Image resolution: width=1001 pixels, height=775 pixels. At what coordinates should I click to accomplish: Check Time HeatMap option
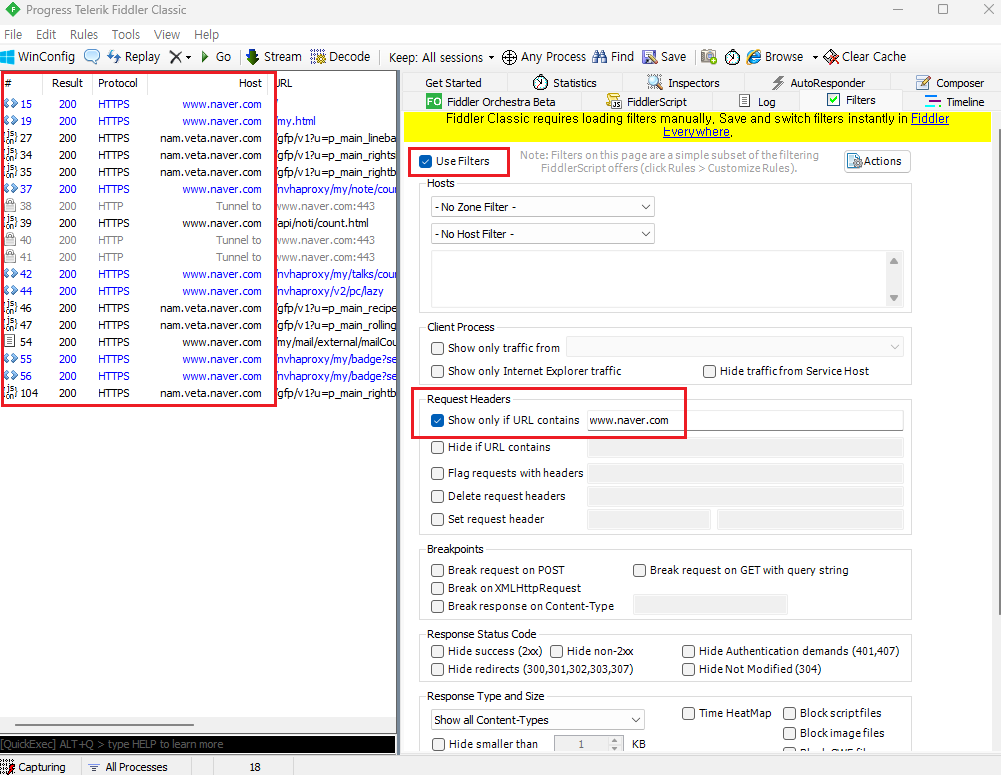688,713
